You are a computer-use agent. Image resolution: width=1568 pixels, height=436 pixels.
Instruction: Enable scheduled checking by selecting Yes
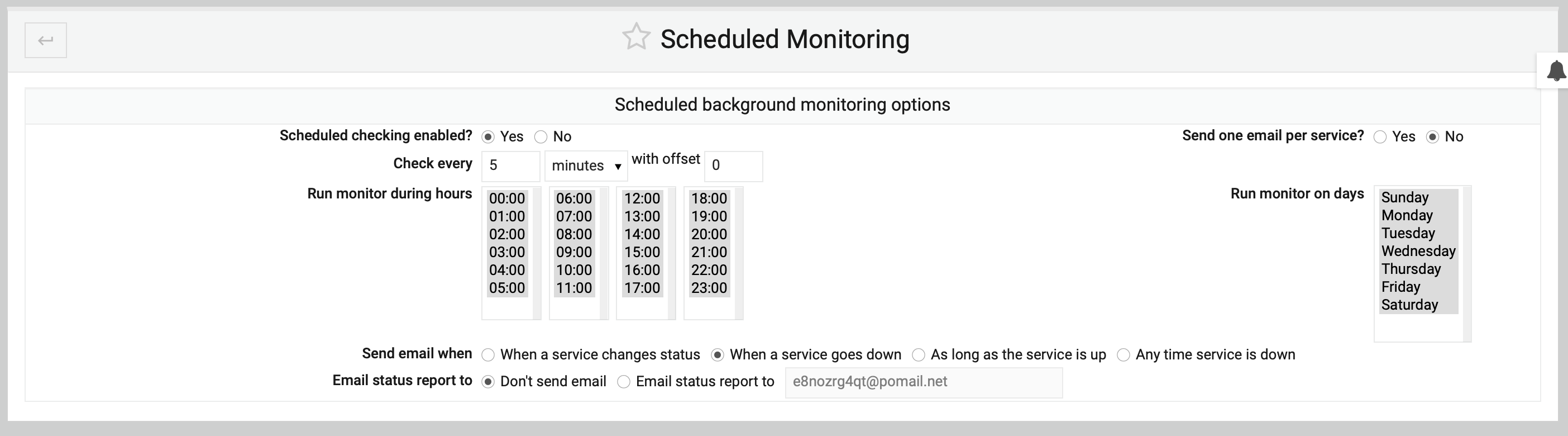[487, 136]
